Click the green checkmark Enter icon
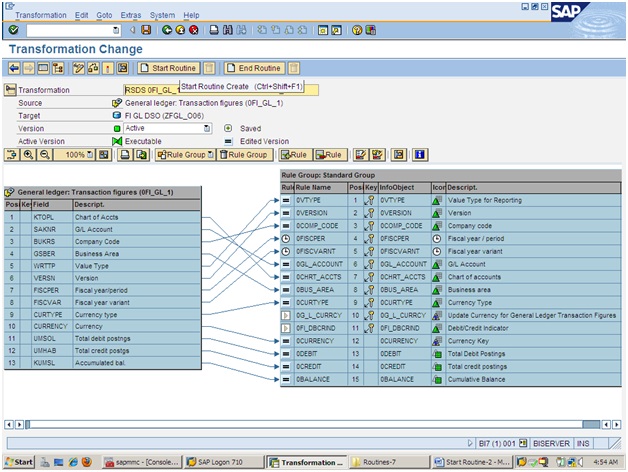 click(14, 30)
